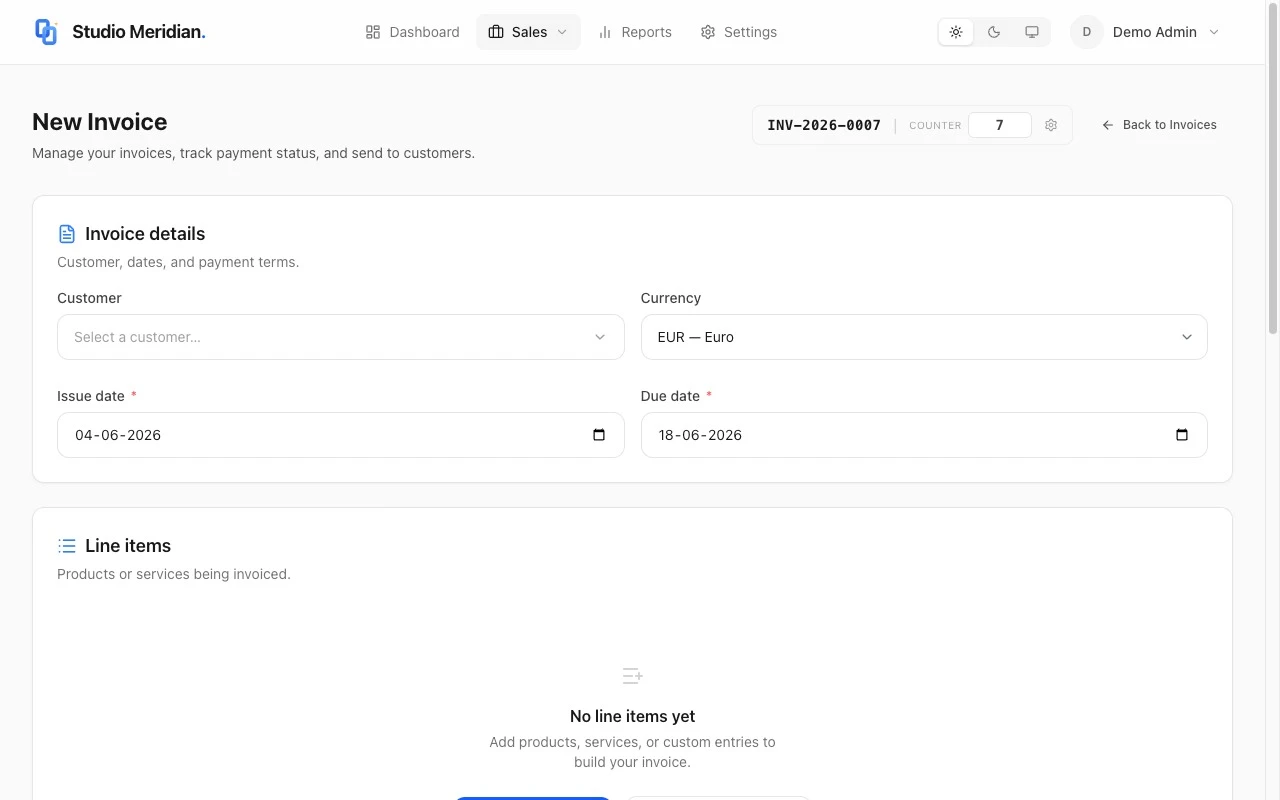This screenshot has width=1280, height=800.
Task: Select system theme monitor icon
Action: click(1032, 32)
